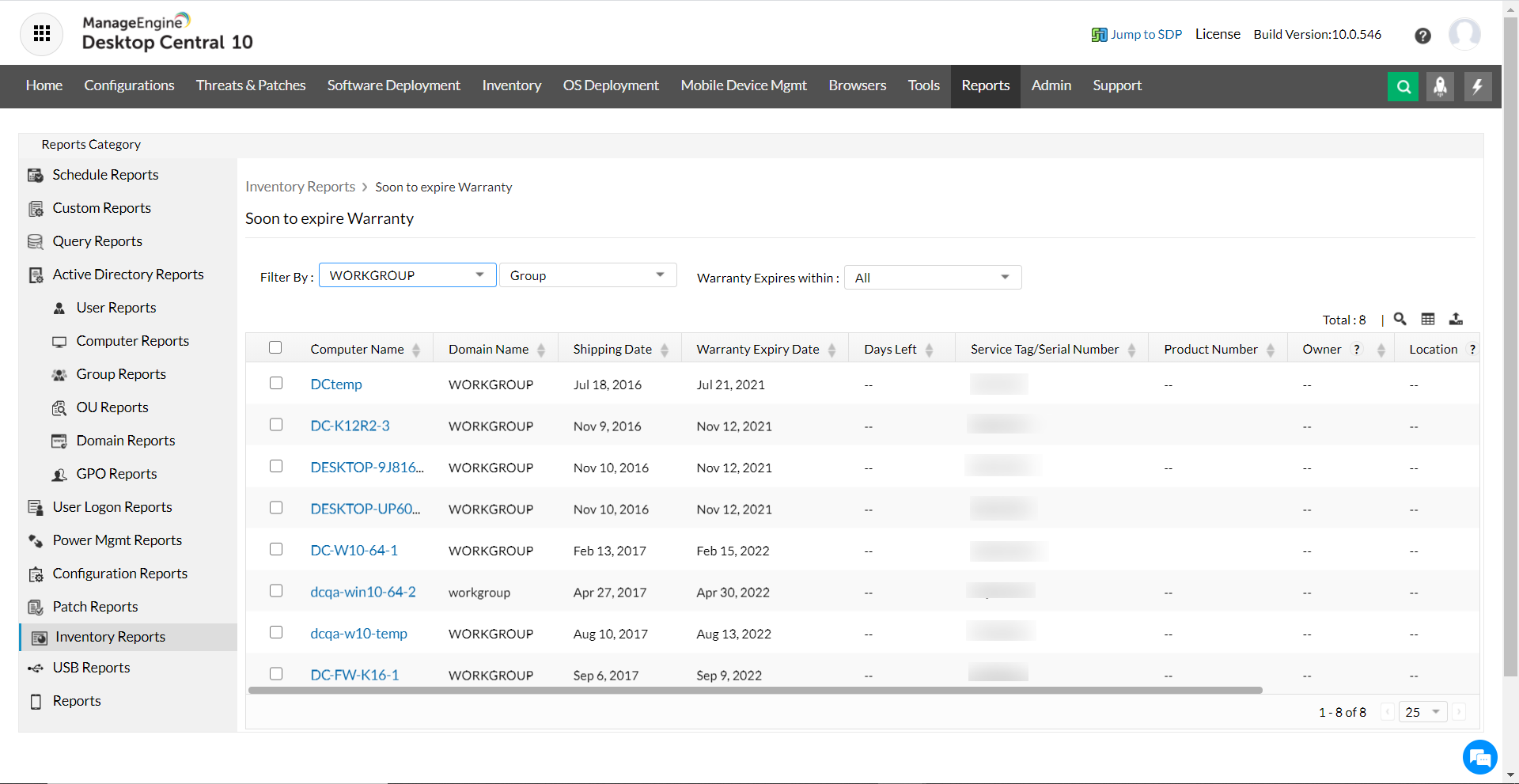1519x784 pixels.
Task: Expand the WORKGROUP filter dropdown
Action: [x=407, y=275]
